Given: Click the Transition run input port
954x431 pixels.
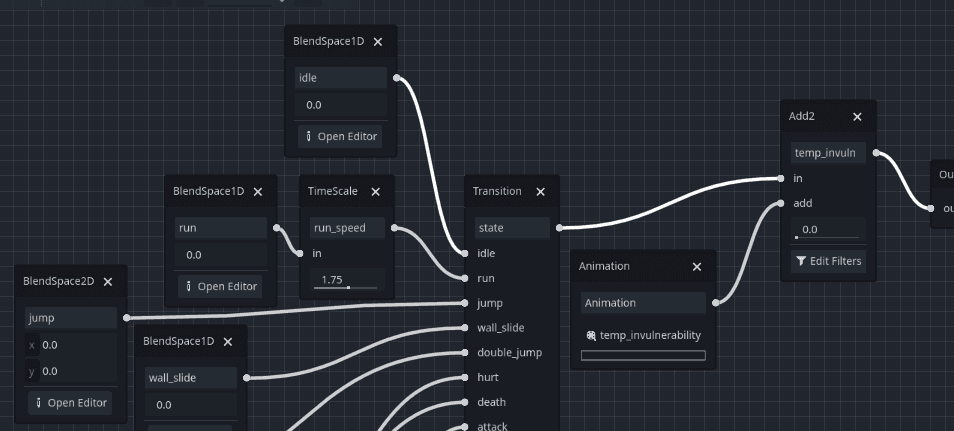Looking at the screenshot, I should (465, 278).
